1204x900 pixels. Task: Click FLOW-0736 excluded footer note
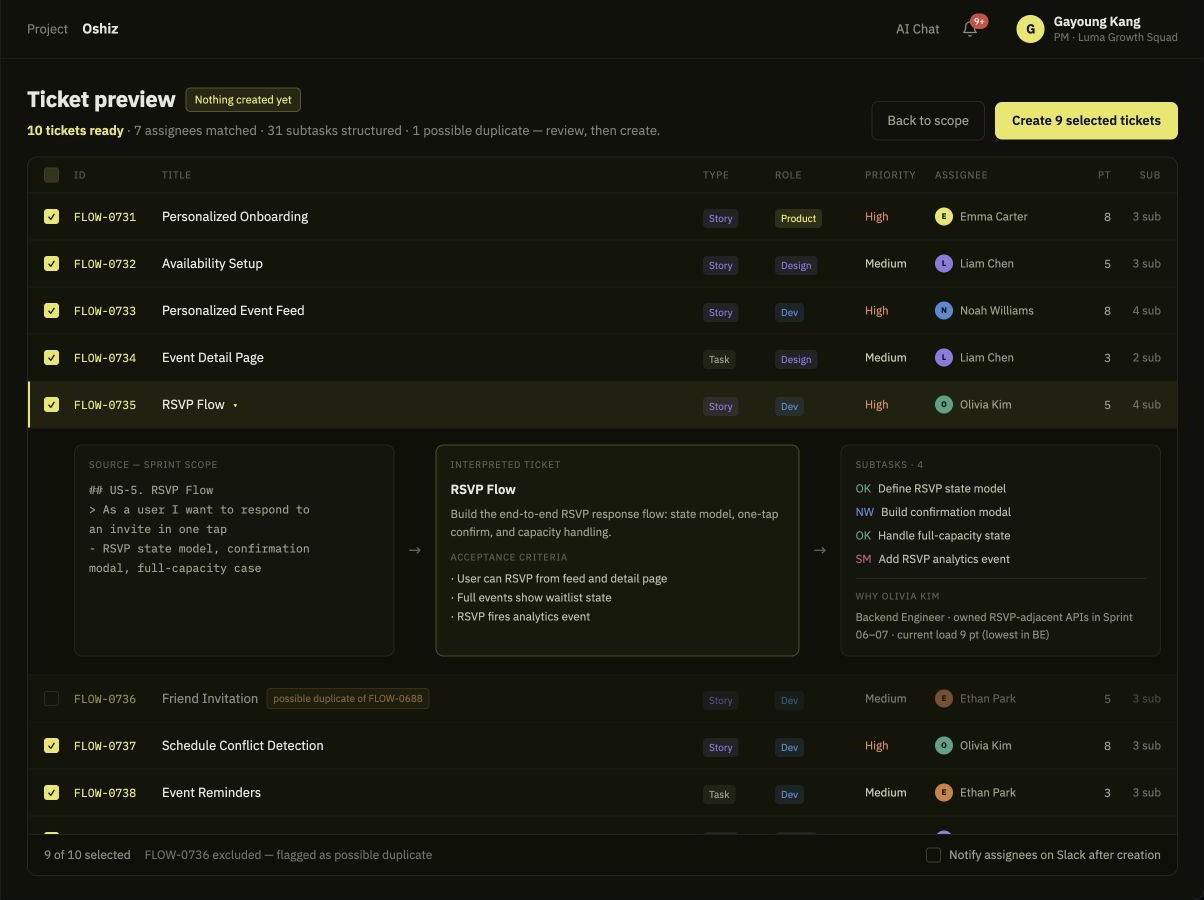[289, 855]
